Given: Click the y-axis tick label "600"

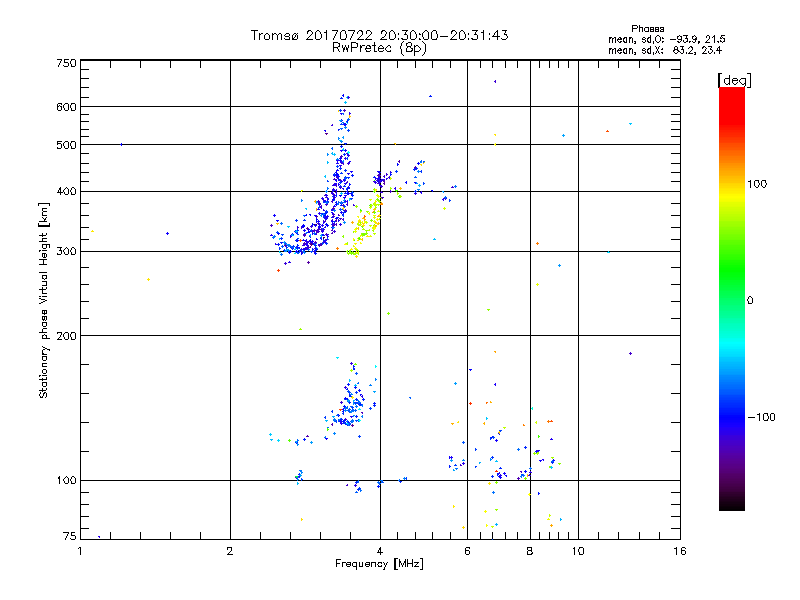Looking at the screenshot, I should 66,107.
